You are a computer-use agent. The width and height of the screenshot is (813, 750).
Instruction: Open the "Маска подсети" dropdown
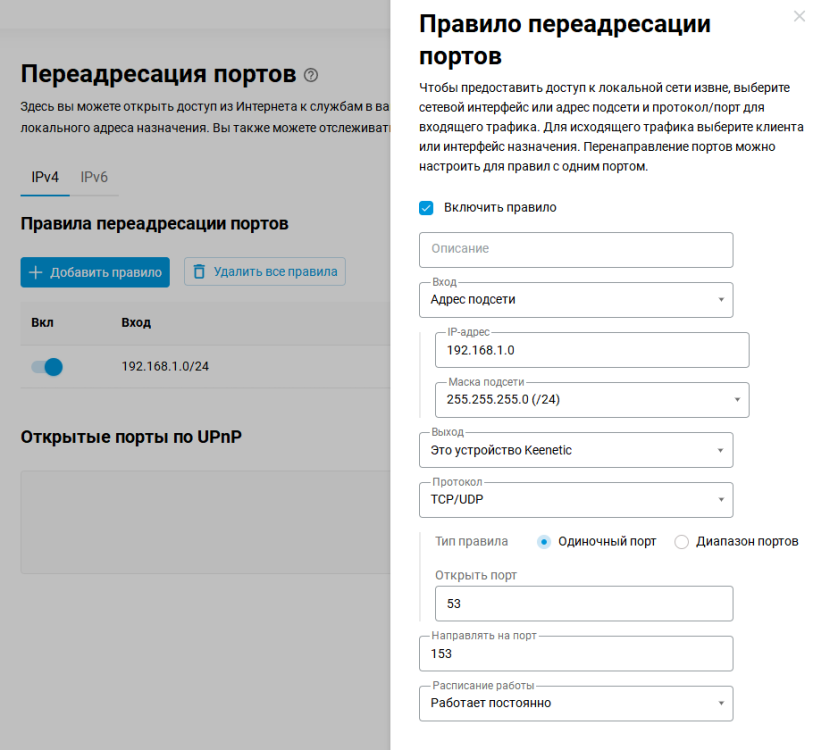591,399
